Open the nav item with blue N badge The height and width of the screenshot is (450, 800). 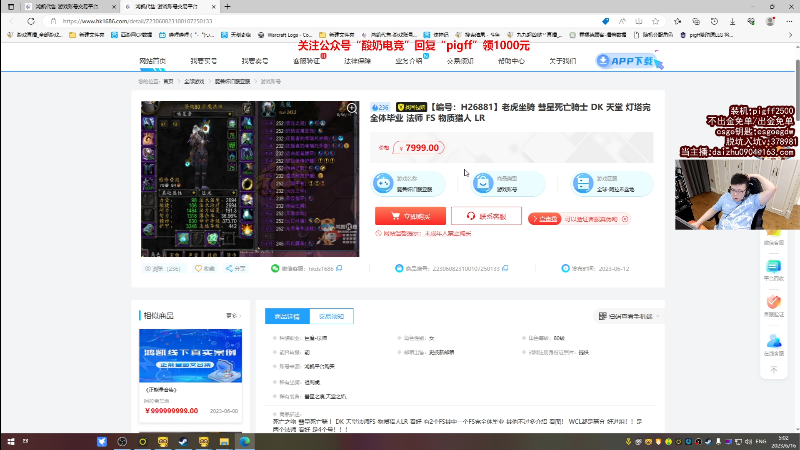(409, 61)
